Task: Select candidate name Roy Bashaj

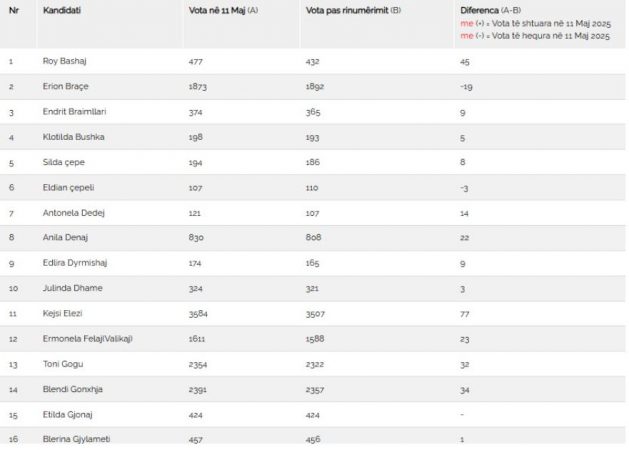Action: point(65,61)
